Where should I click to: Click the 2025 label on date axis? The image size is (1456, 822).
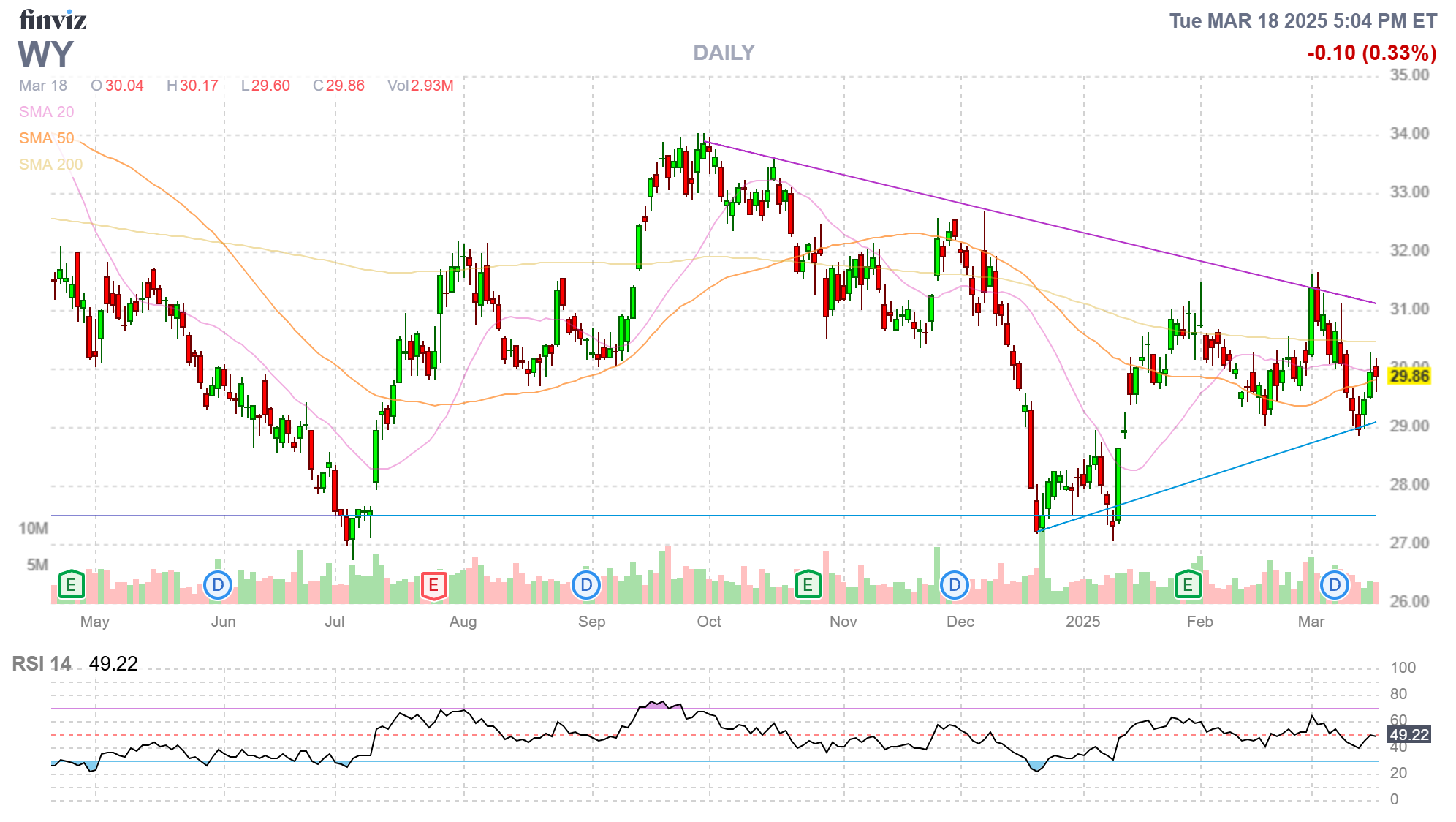[1082, 622]
